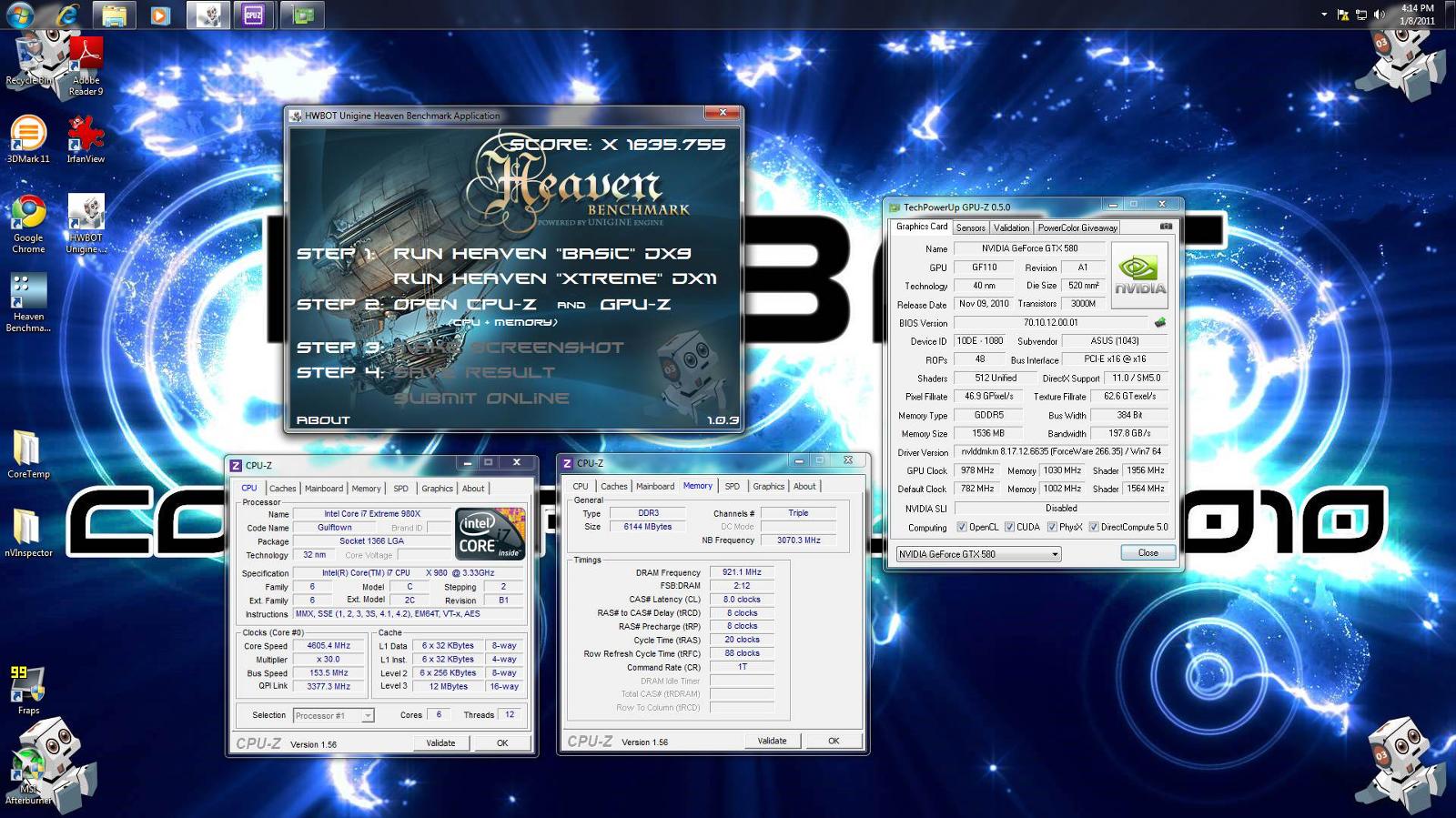Open Internet Explorer from the taskbar
Image resolution: width=1456 pixels, height=818 pixels.
coord(66,15)
